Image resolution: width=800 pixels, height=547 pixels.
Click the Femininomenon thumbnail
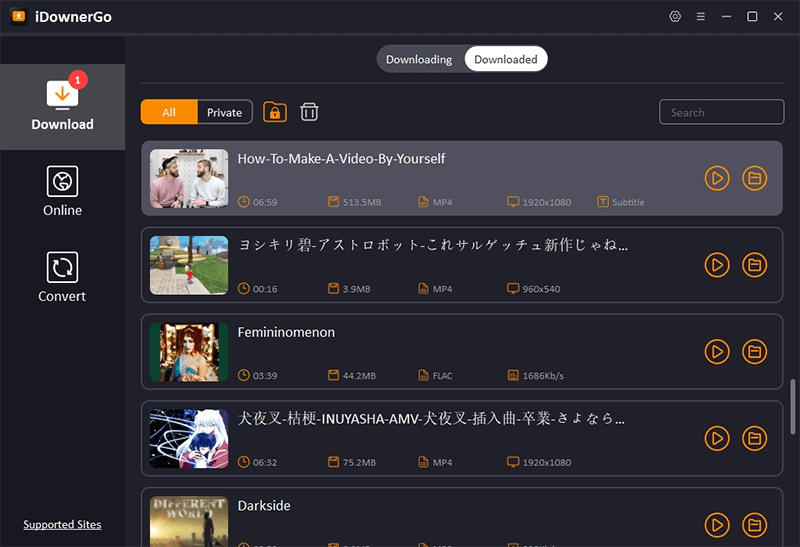pos(189,352)
